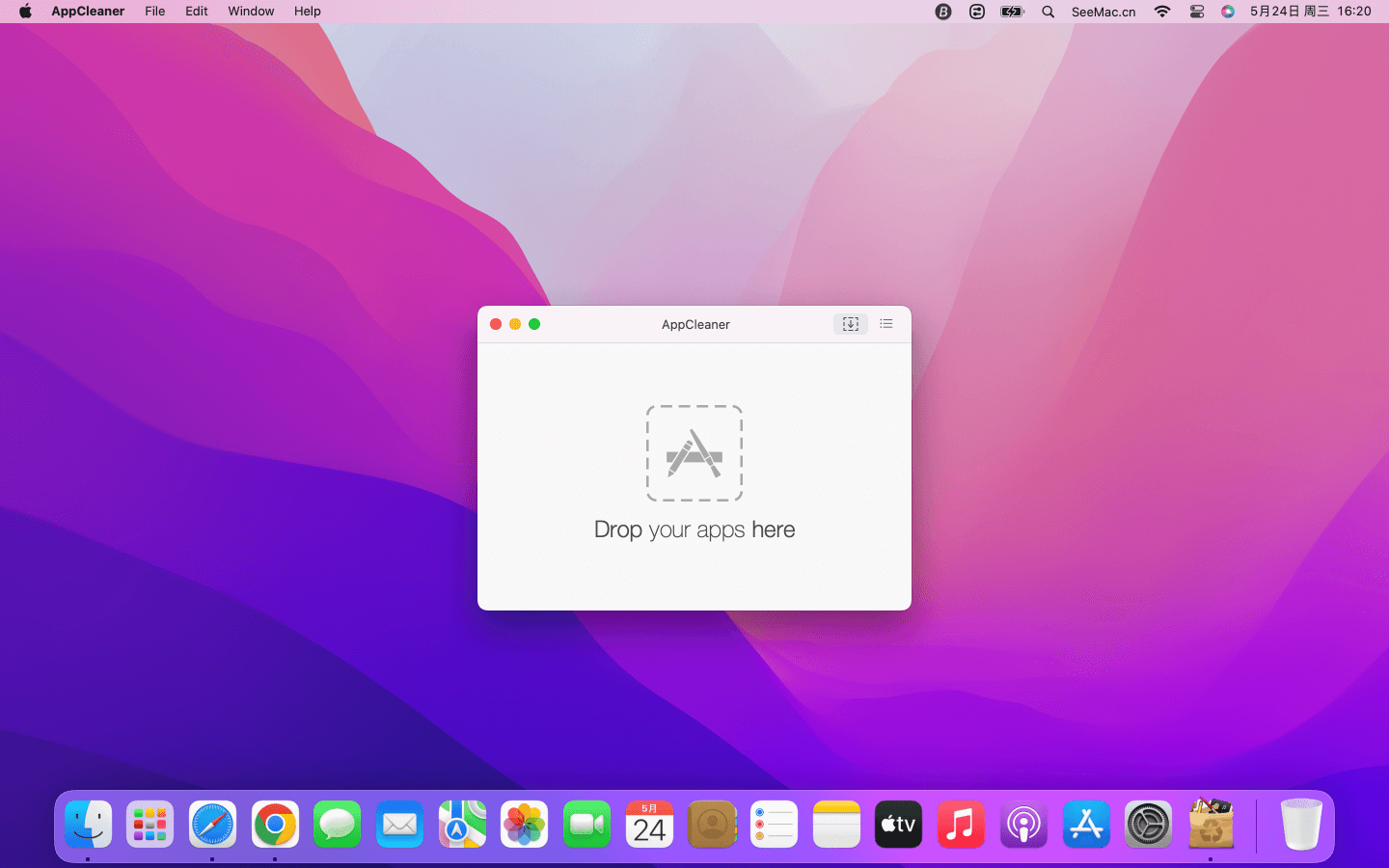This screenshot has width=1389, height=868.
Task: Open the Trash from the Dock
Action: tap(1301, 825)
